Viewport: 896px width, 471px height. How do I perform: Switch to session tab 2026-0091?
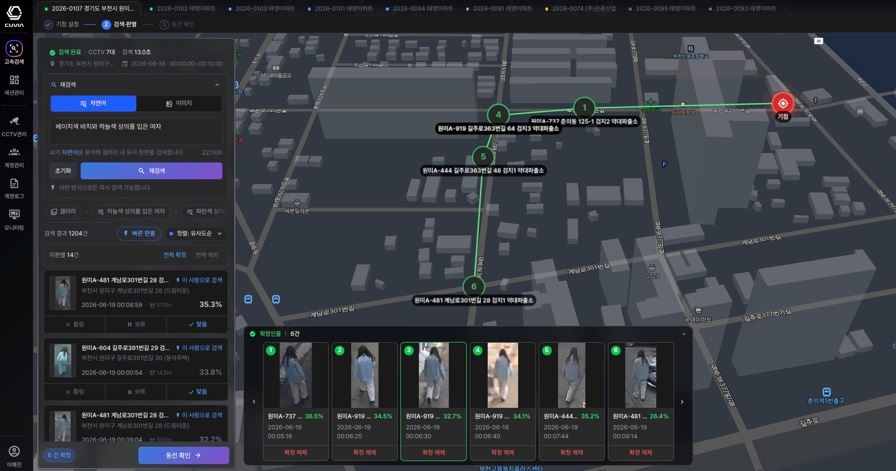(x=498, y=9)
